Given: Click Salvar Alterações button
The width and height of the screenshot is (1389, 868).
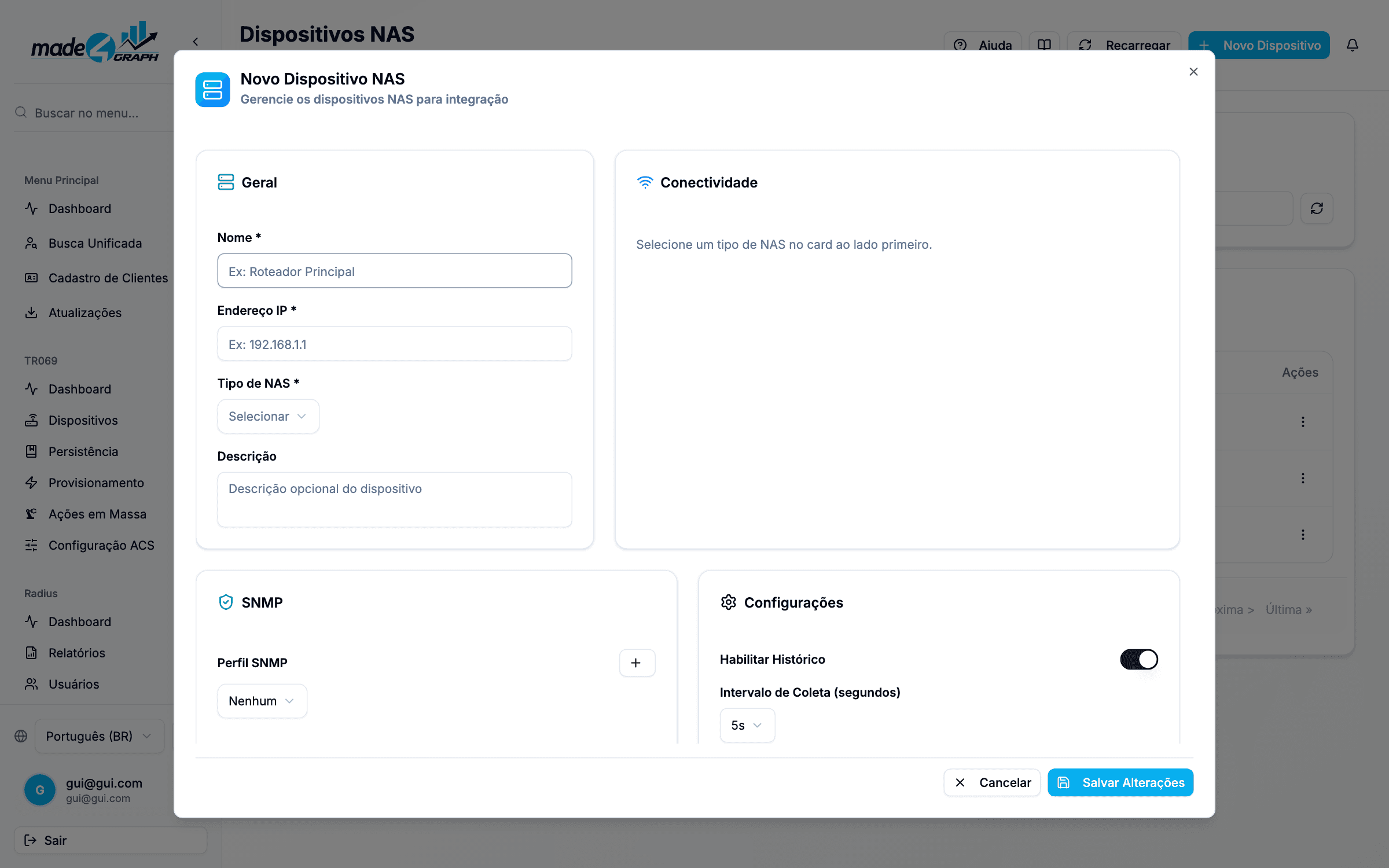Looking at the screenshot, I should pyautogui.click(x=1120, y=782).
